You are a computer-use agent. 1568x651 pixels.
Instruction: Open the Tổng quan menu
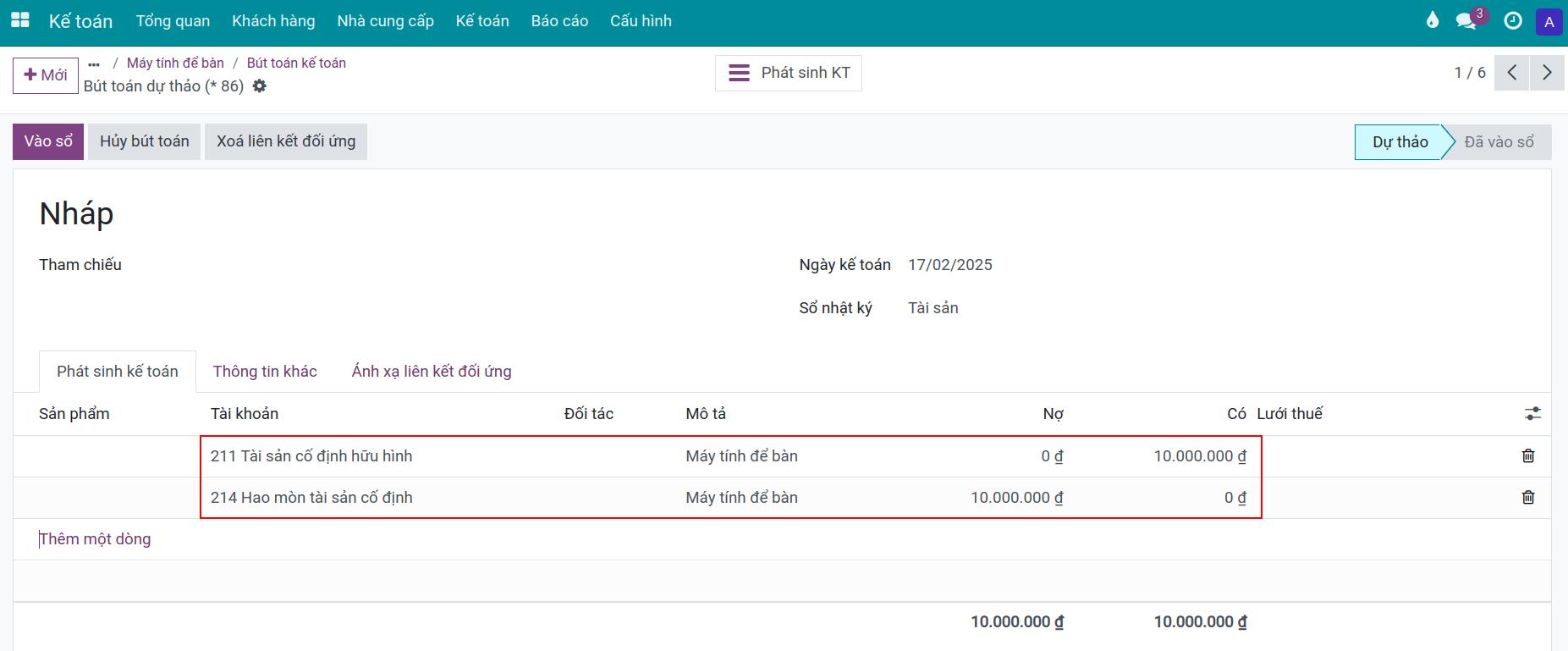(x=173, y=21)
